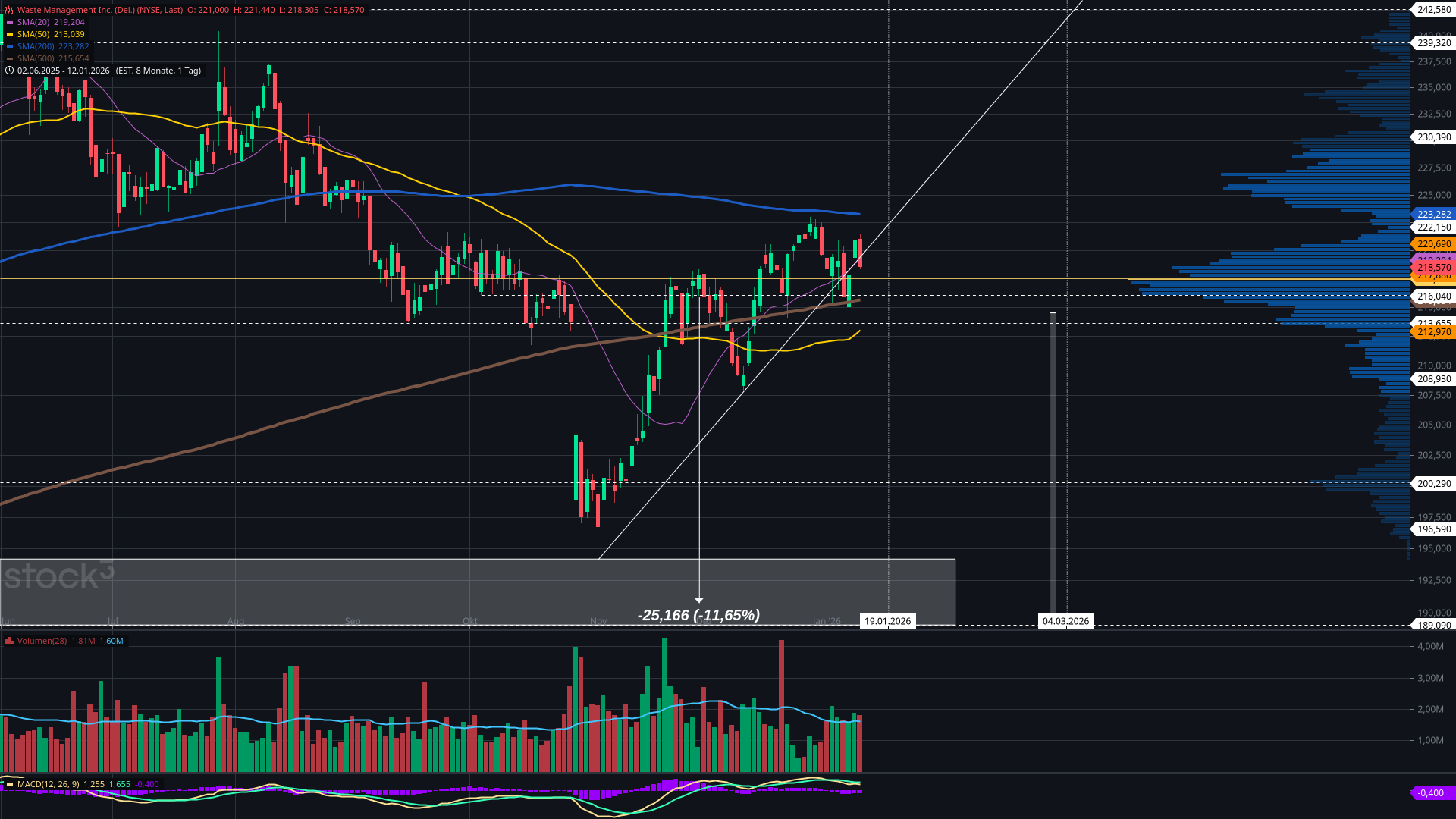Click the SMA(50) yellow legend marker

click(x=10, y=34)
